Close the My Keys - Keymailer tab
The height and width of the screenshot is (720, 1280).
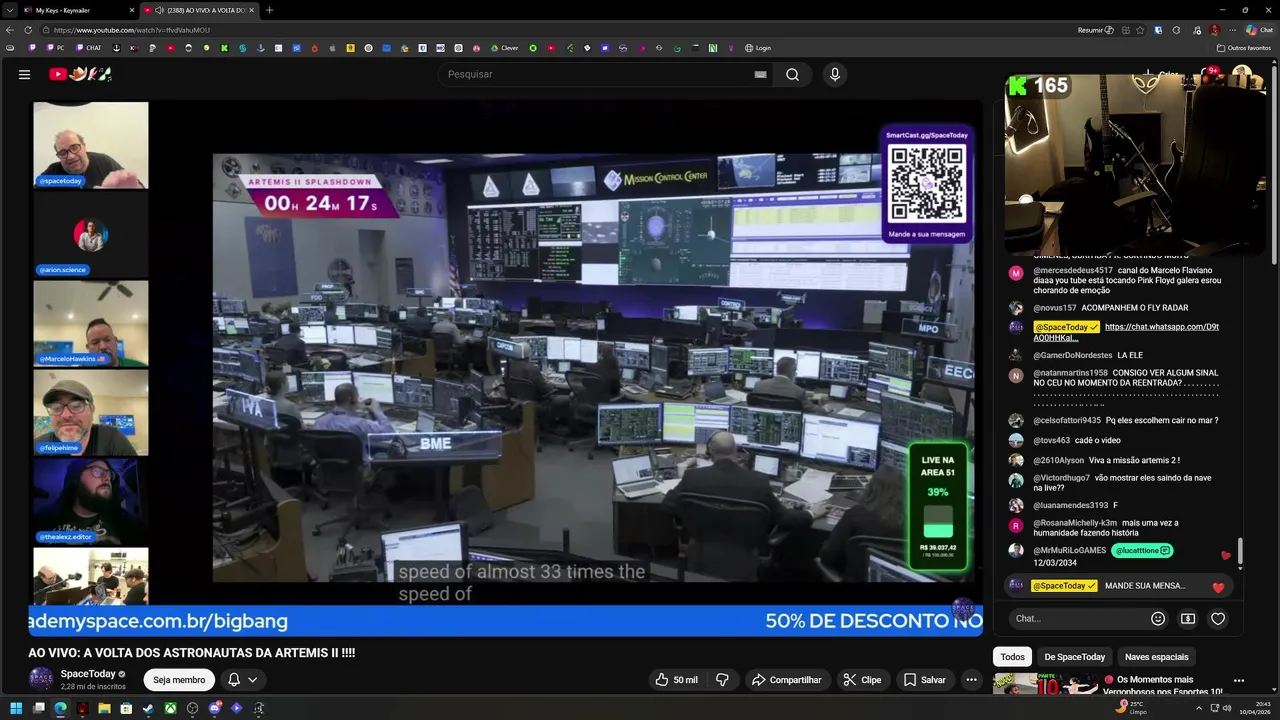point(131,10)
